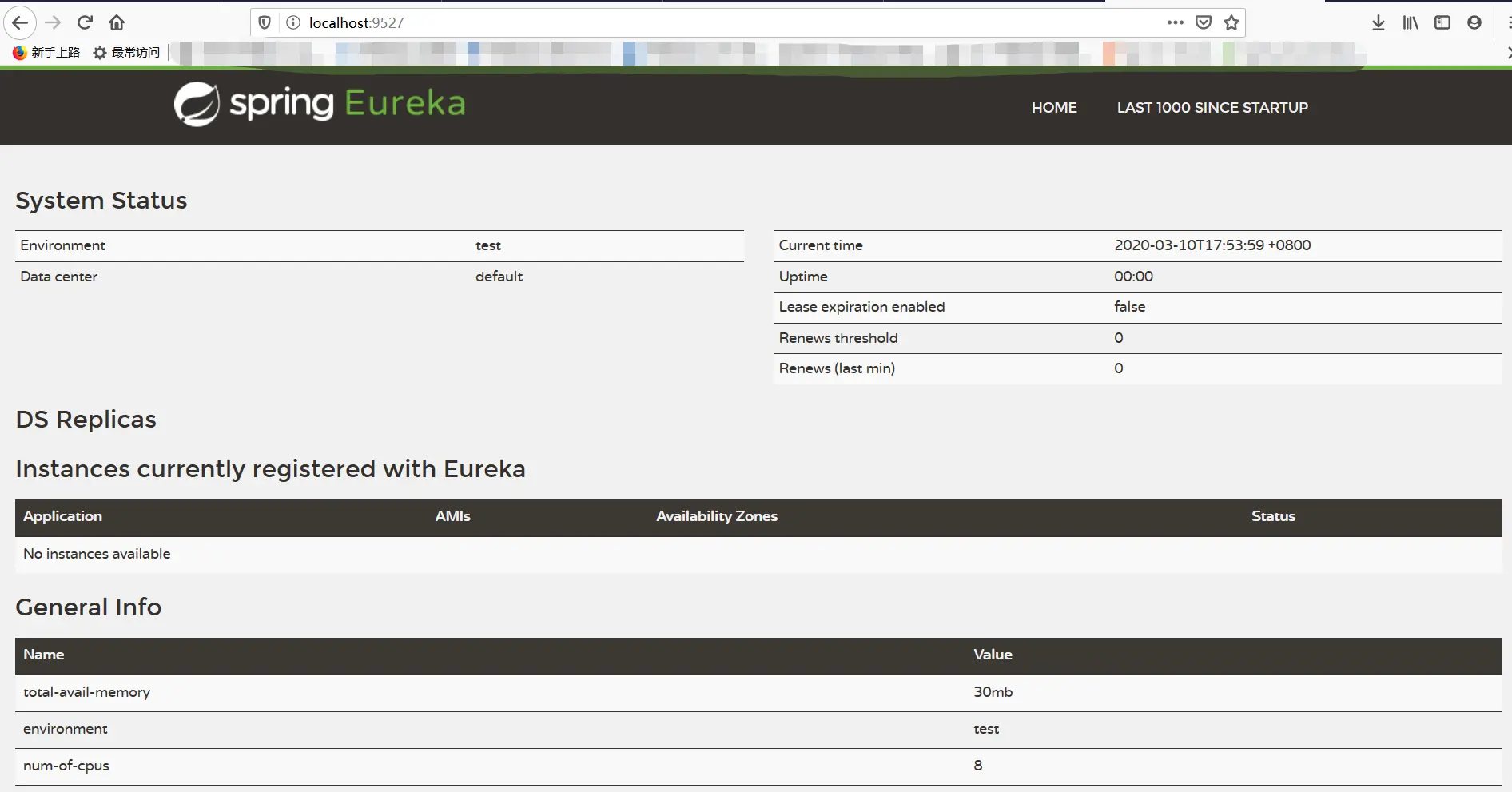Click the General Info heading

tap(89, 607)
